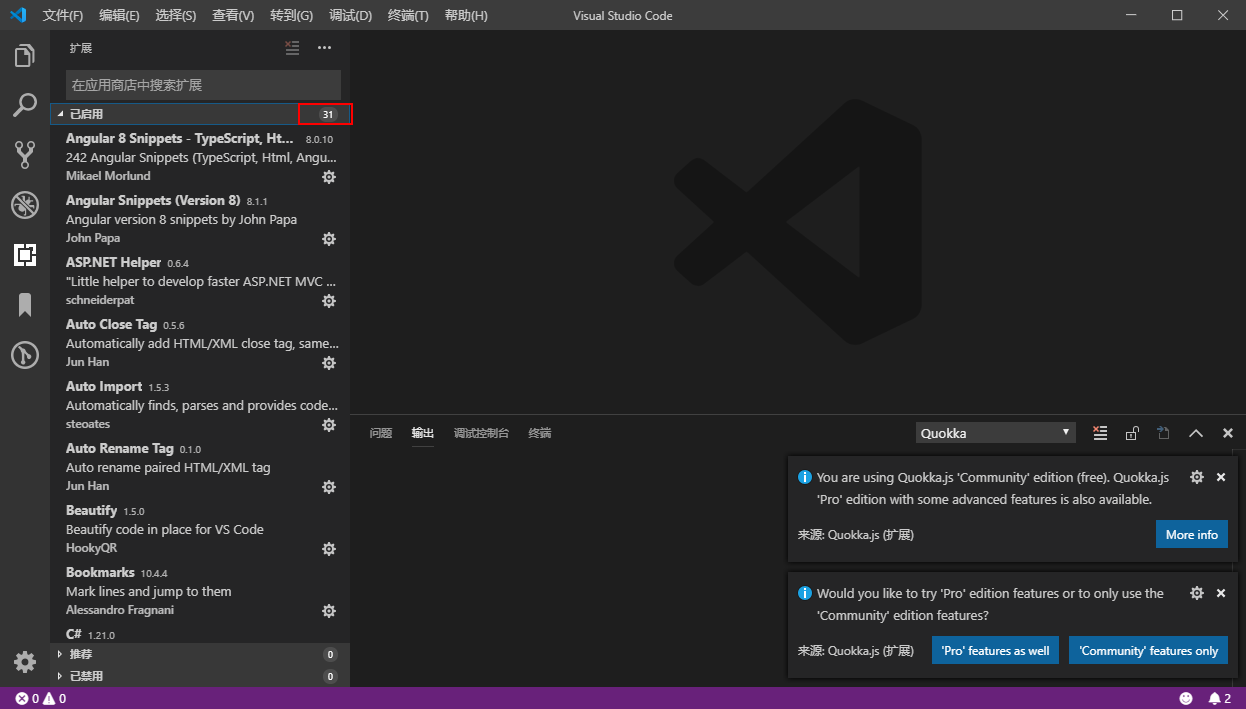Open the Explorer view in activity bar
Viewport: 1246px width, 709px height.
pyautogui.click(x=25, y=56)
